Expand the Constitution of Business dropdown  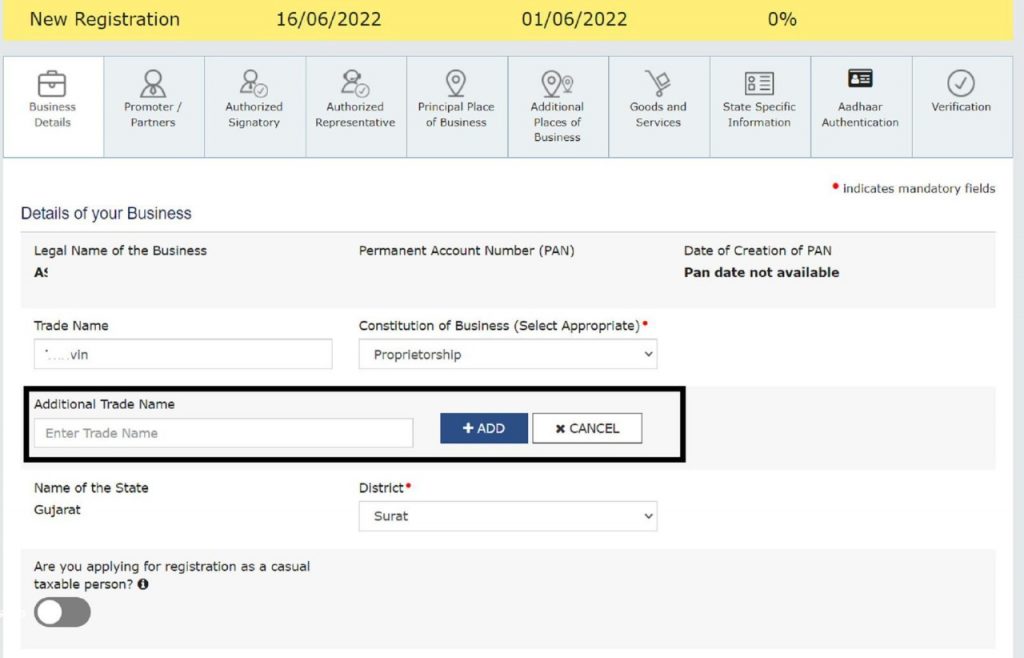[508, 354]
